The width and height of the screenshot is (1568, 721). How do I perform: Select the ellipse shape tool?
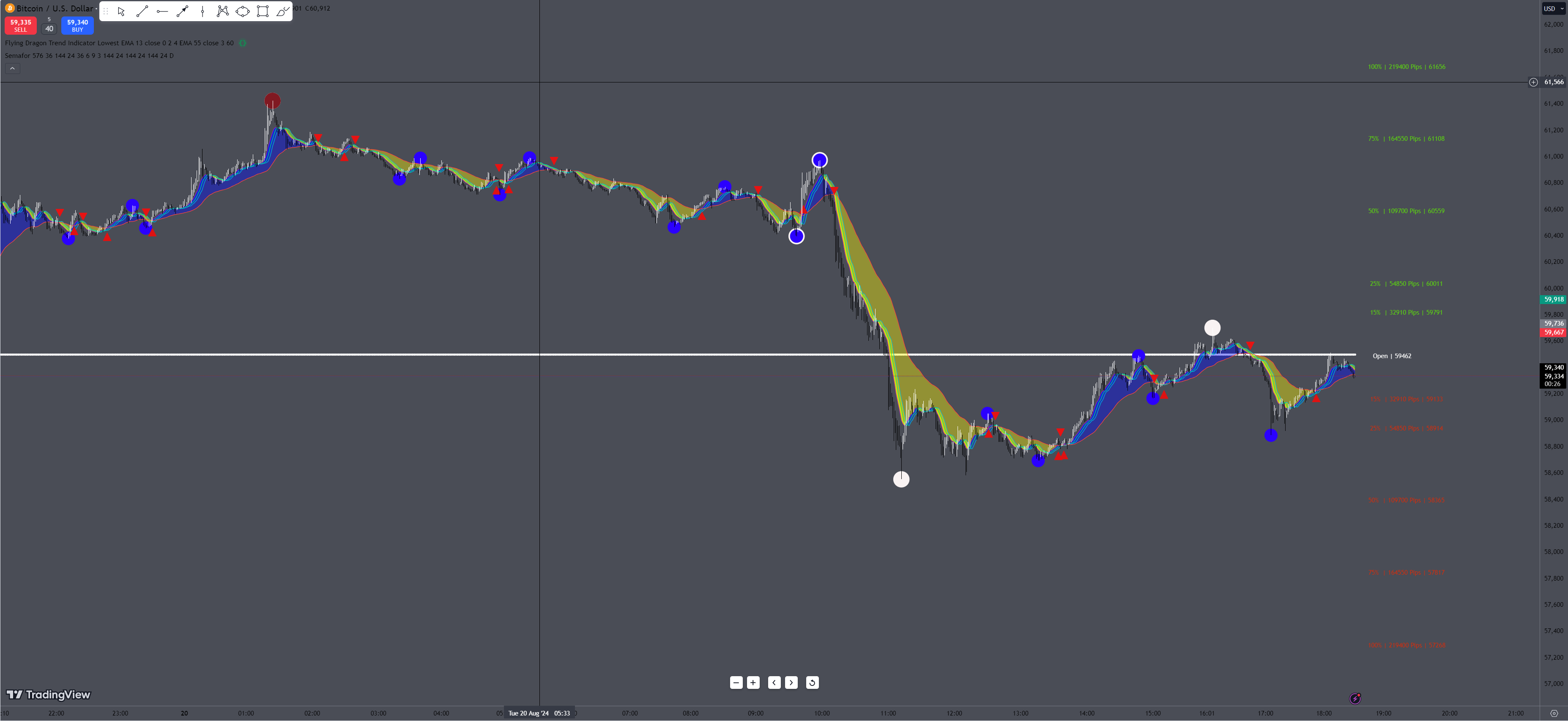242,11
